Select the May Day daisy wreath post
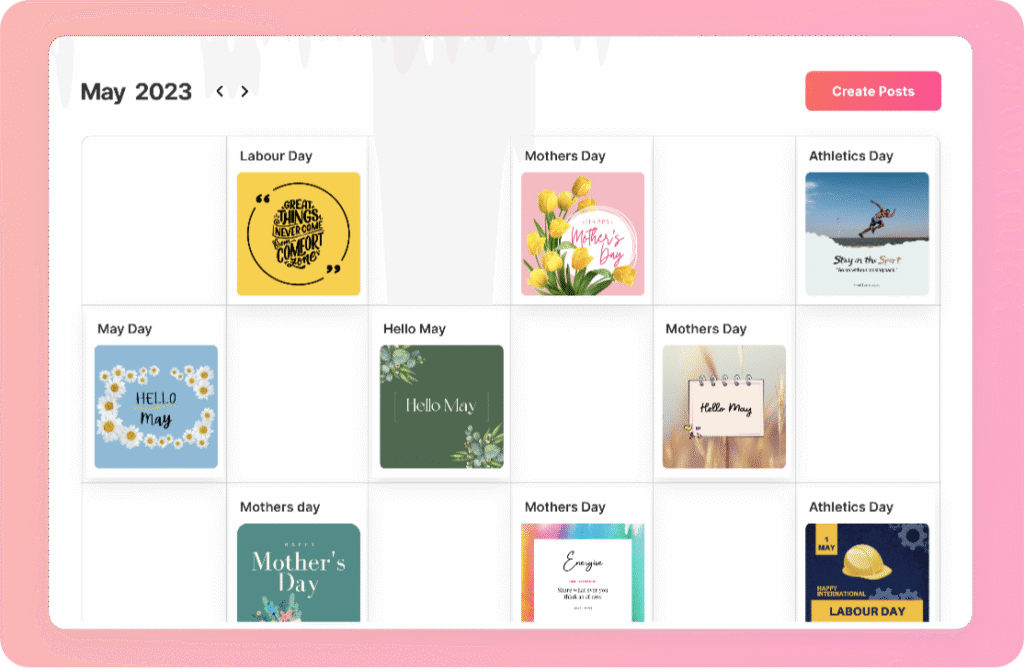Screen dimensions: 1024x671 coord(156,406)
